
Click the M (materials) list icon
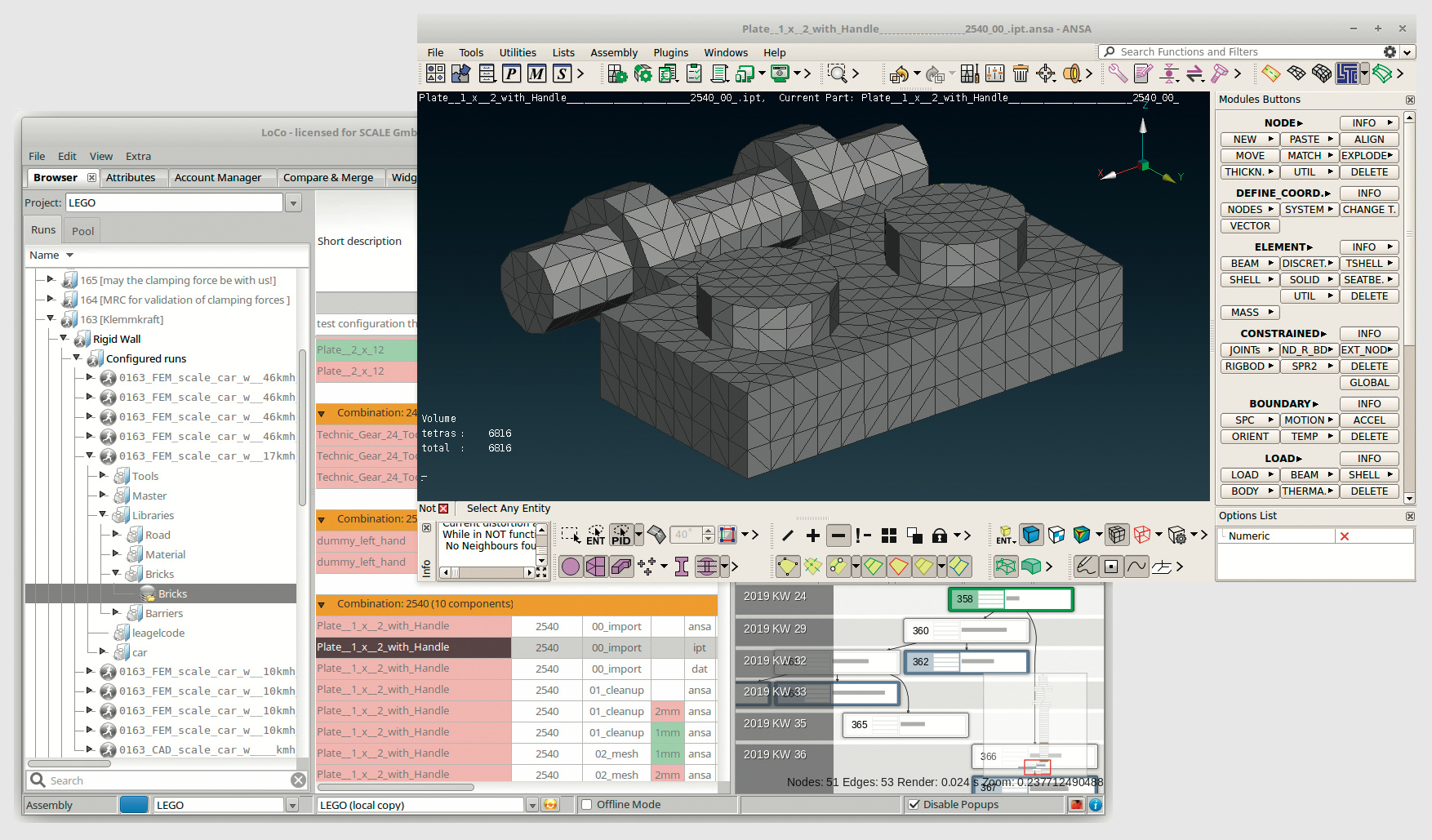(x=536, y=74)
